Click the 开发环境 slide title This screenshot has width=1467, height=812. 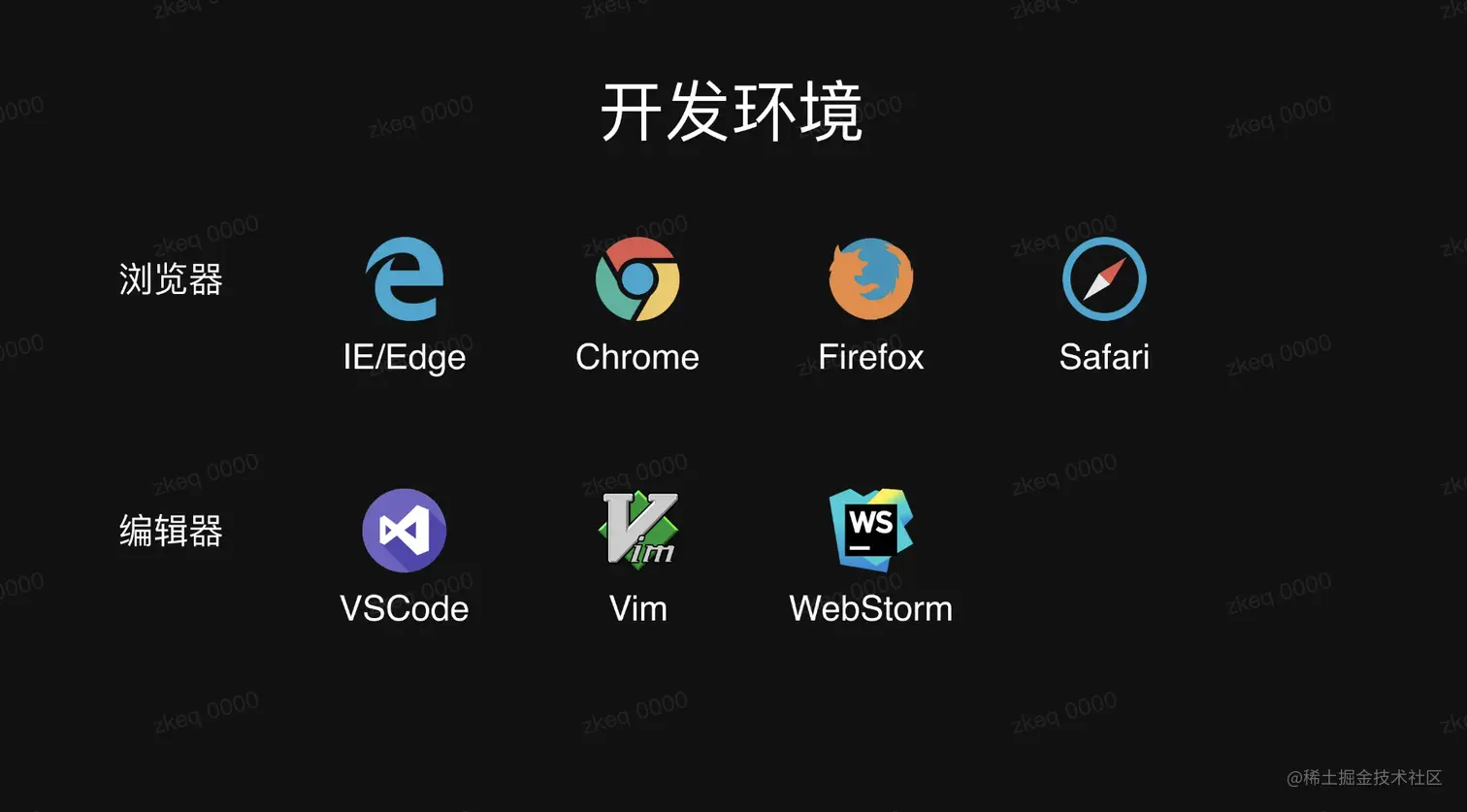point(733,114)
